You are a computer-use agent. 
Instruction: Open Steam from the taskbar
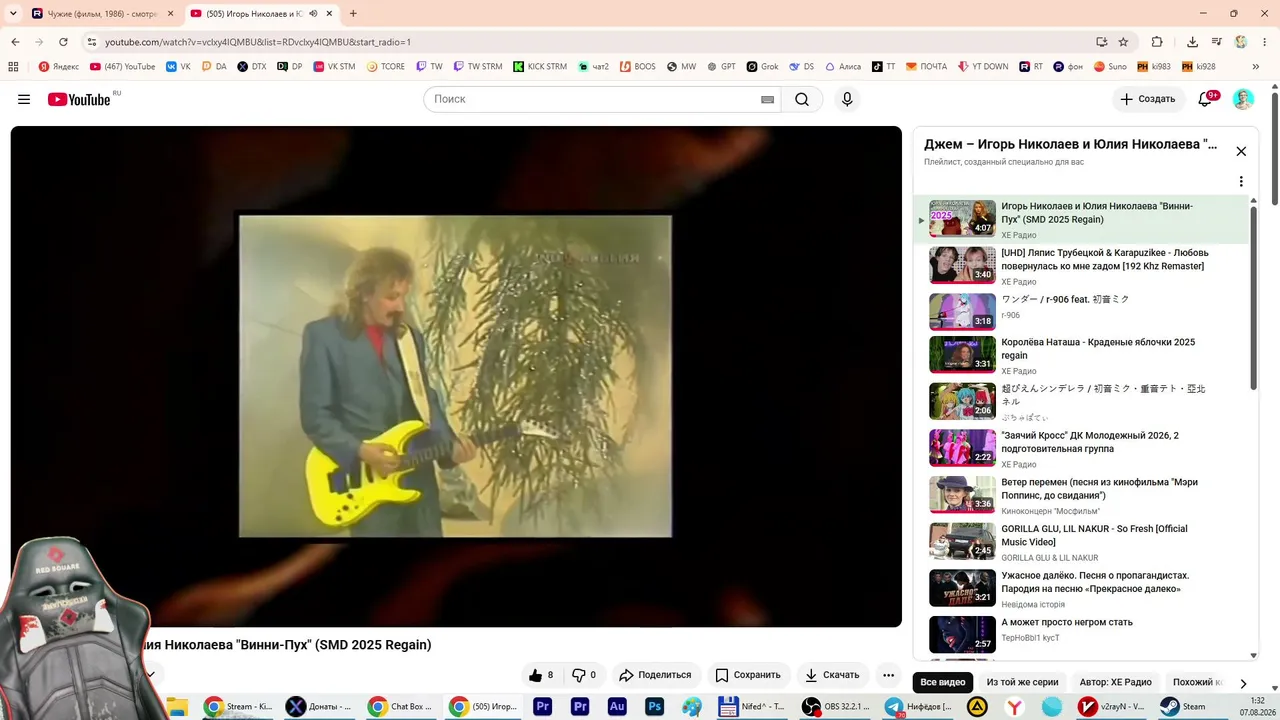click(1182, 706)
